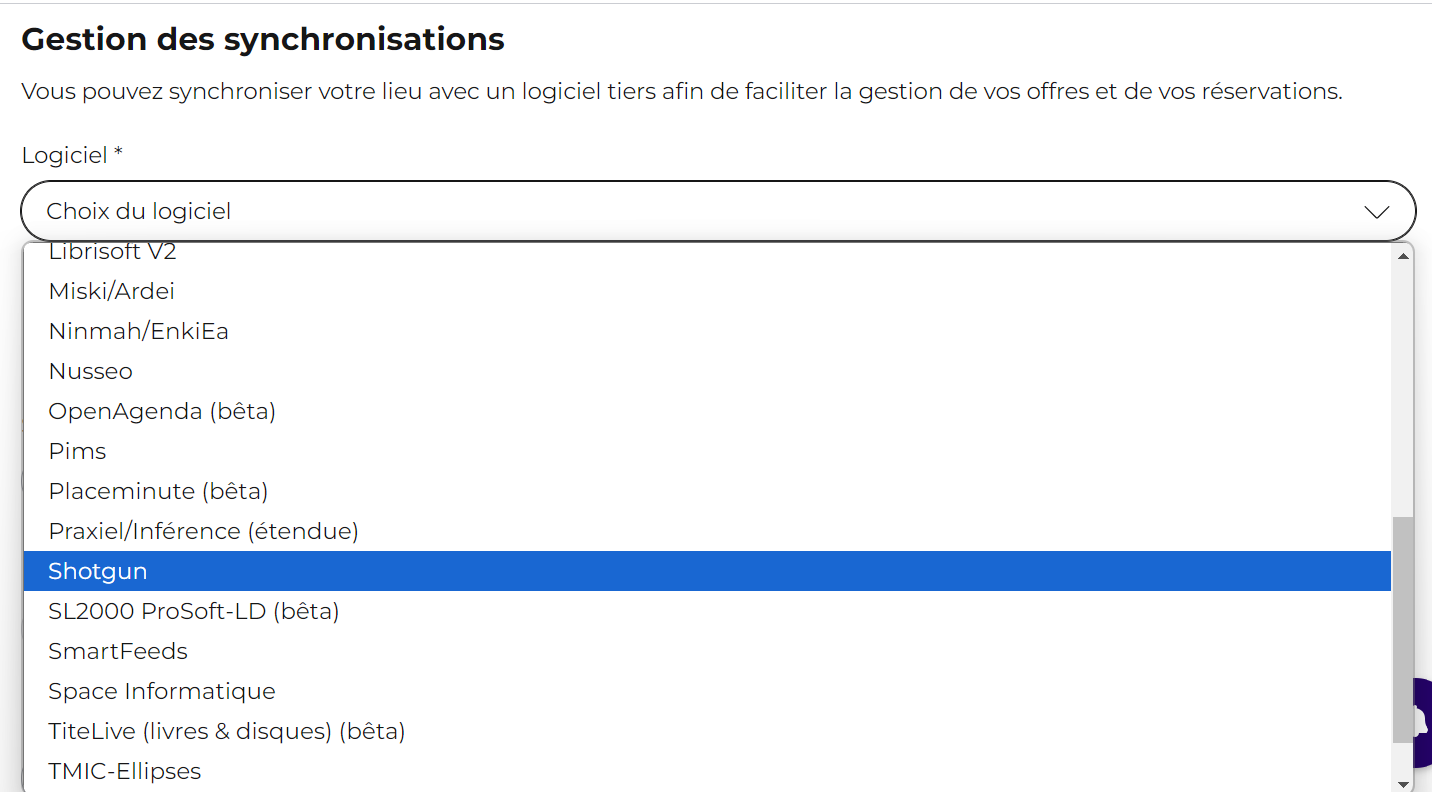This screenshot has width=1432, height=792.
Task: Select Placeminute (bêta) entry
Action: 707,491
